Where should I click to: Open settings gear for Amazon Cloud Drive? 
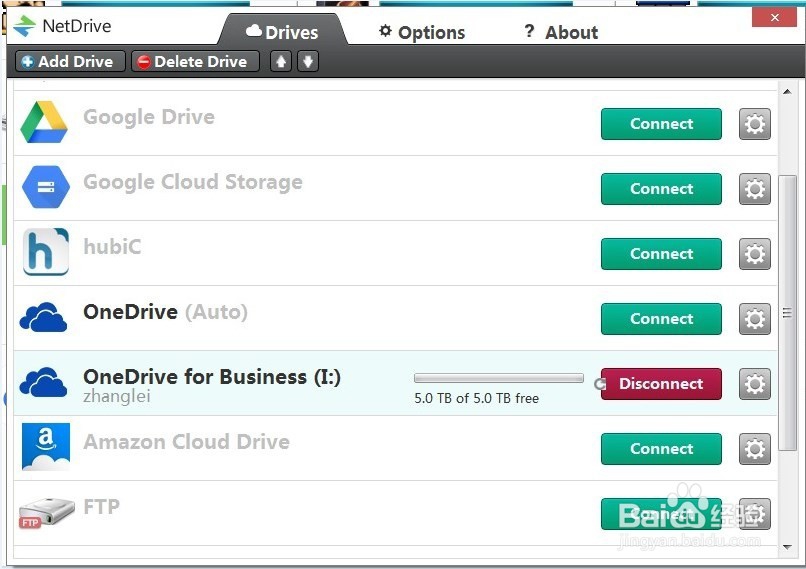755,449
